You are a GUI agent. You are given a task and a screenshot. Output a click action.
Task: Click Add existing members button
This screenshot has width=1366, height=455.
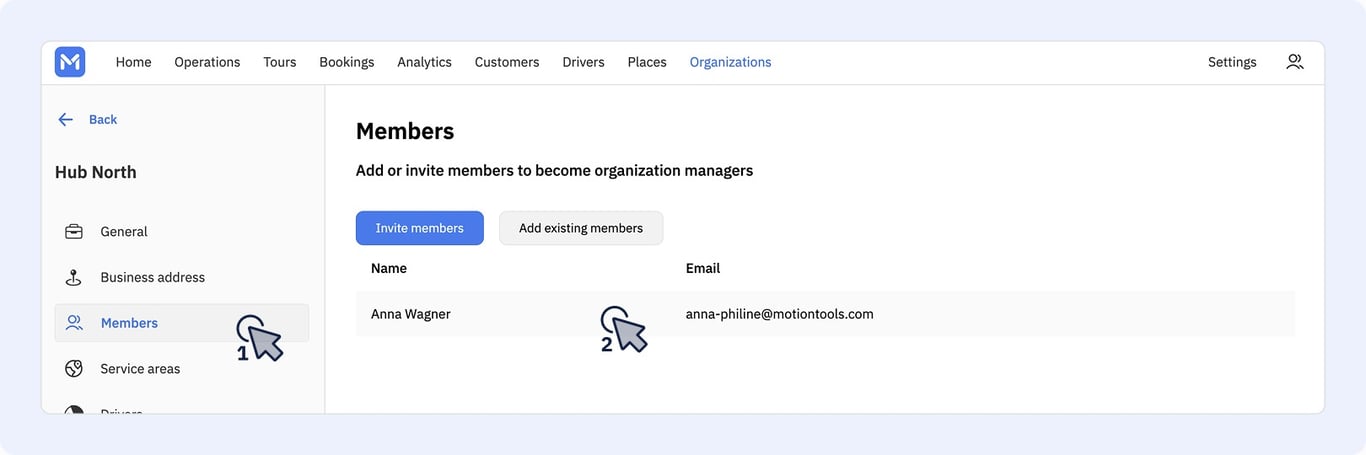point(581,228)
